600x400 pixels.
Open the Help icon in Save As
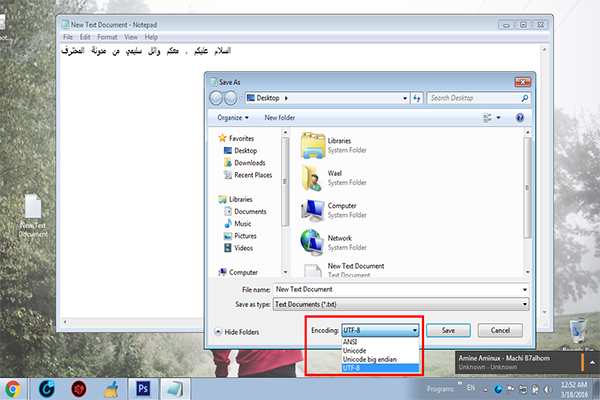pos(520,118)
